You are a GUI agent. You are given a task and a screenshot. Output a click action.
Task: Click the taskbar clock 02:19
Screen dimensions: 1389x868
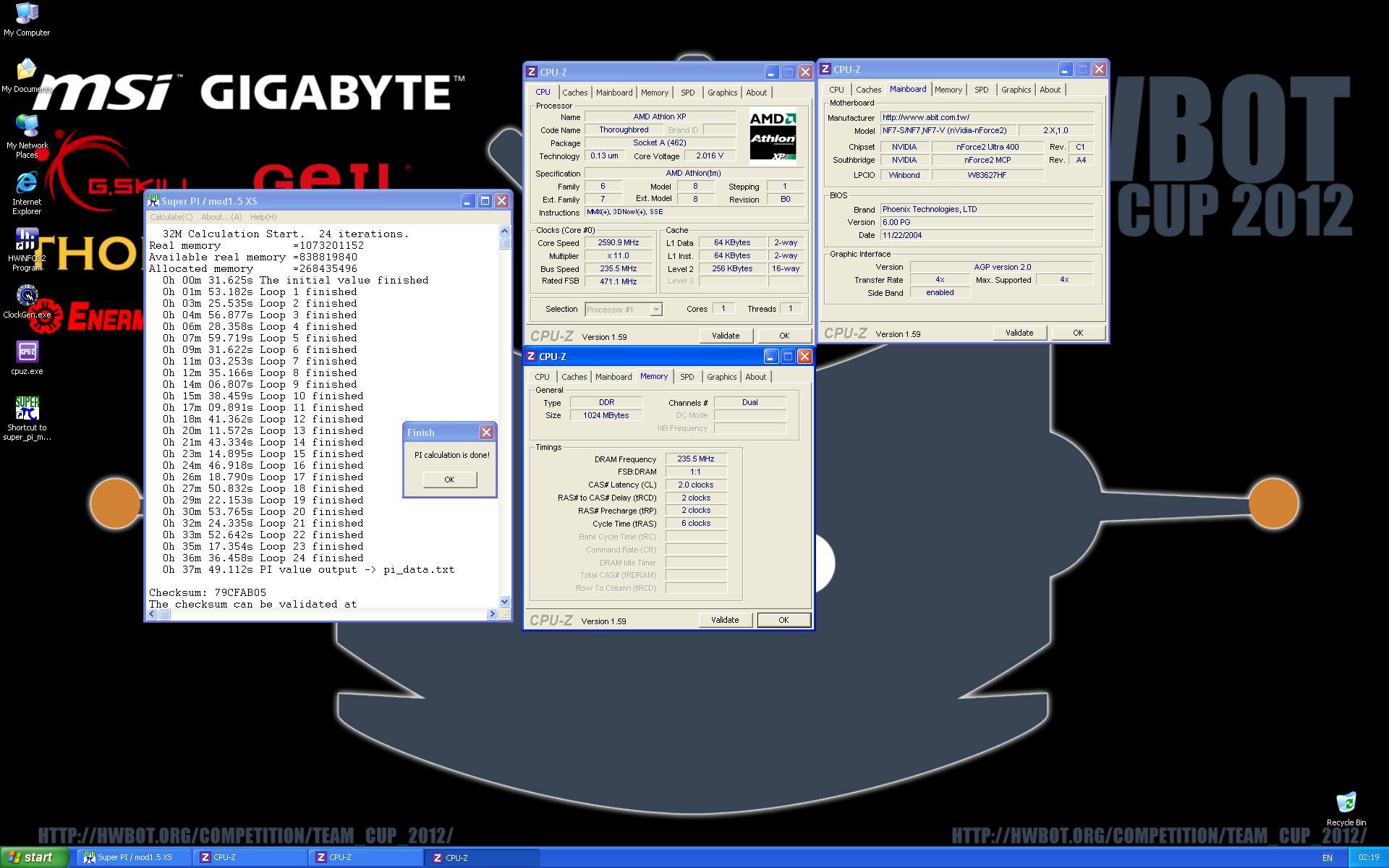tap(1368, 858)
